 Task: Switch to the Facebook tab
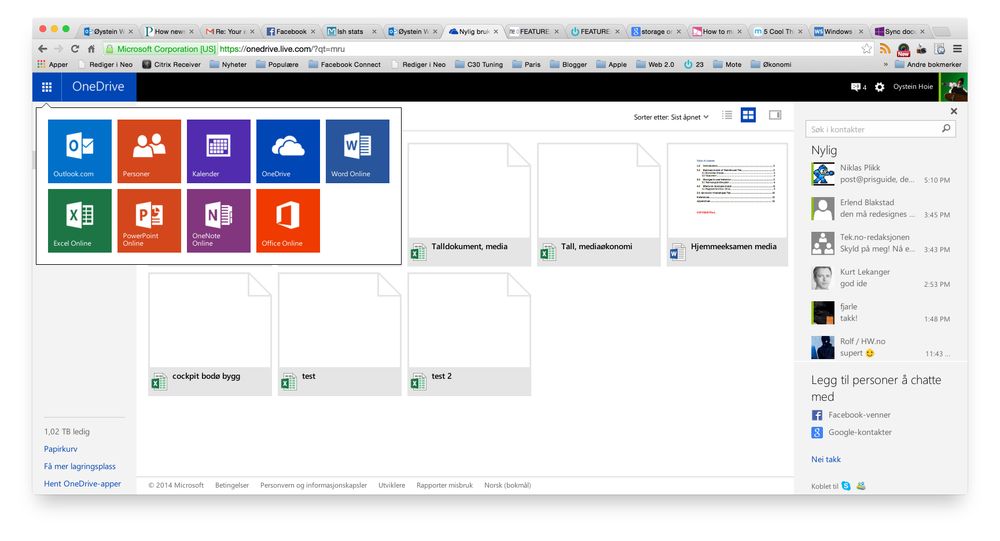(x=291, y=31)
